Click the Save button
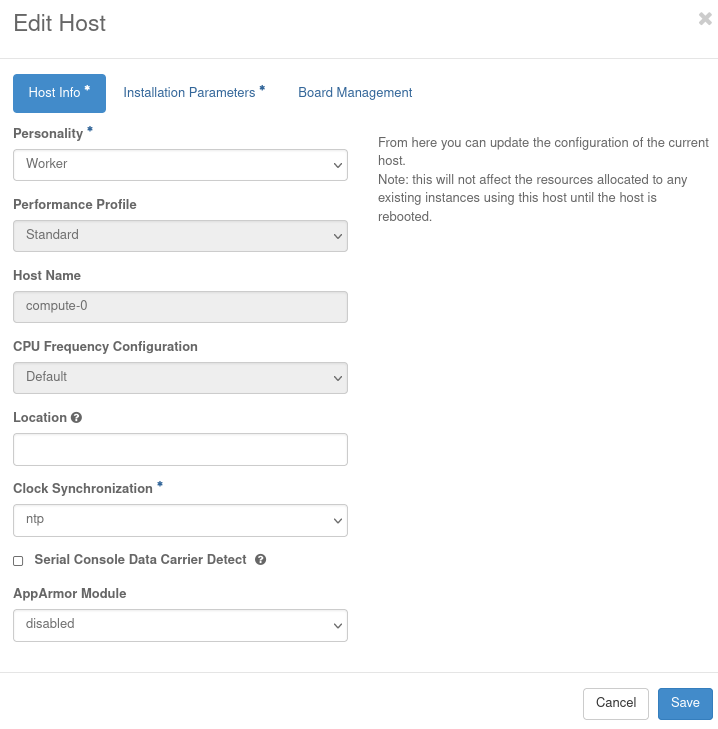718x729 pixels. point(685,703)
